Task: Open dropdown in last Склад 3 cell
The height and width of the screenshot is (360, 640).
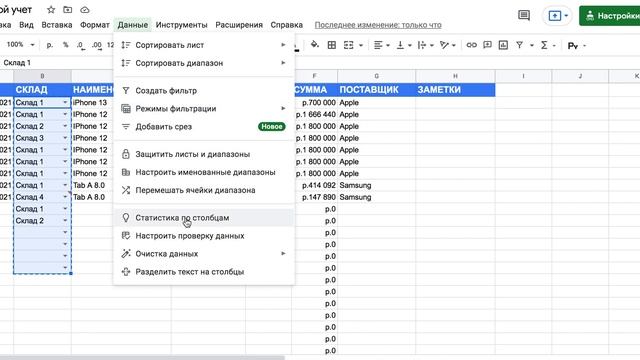Action: tap(65, 138)
